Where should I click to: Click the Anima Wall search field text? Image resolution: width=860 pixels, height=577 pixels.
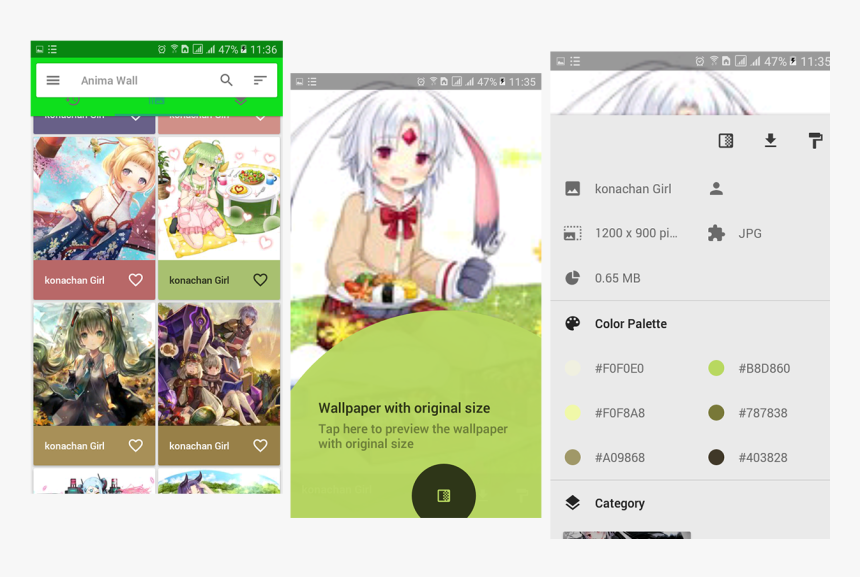109,81
